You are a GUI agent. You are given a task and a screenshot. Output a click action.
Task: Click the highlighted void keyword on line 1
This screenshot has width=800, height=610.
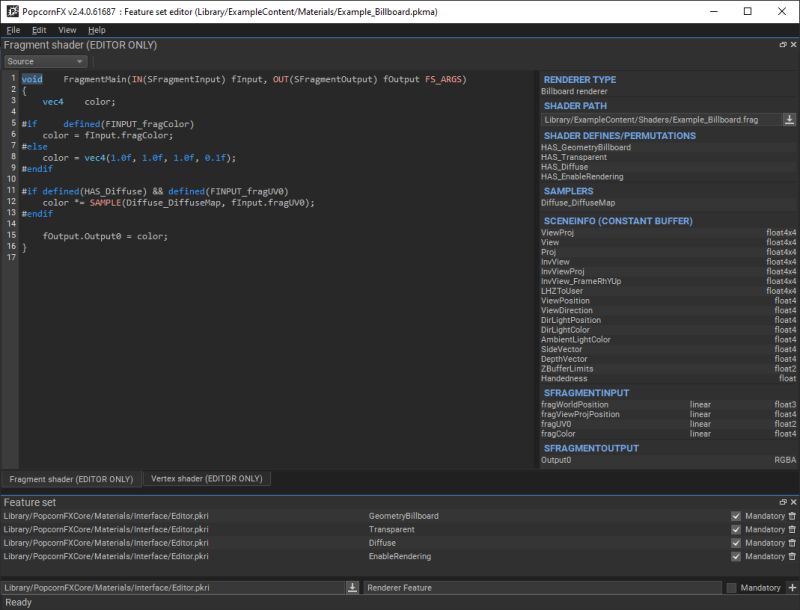click(x=32, y=79)
